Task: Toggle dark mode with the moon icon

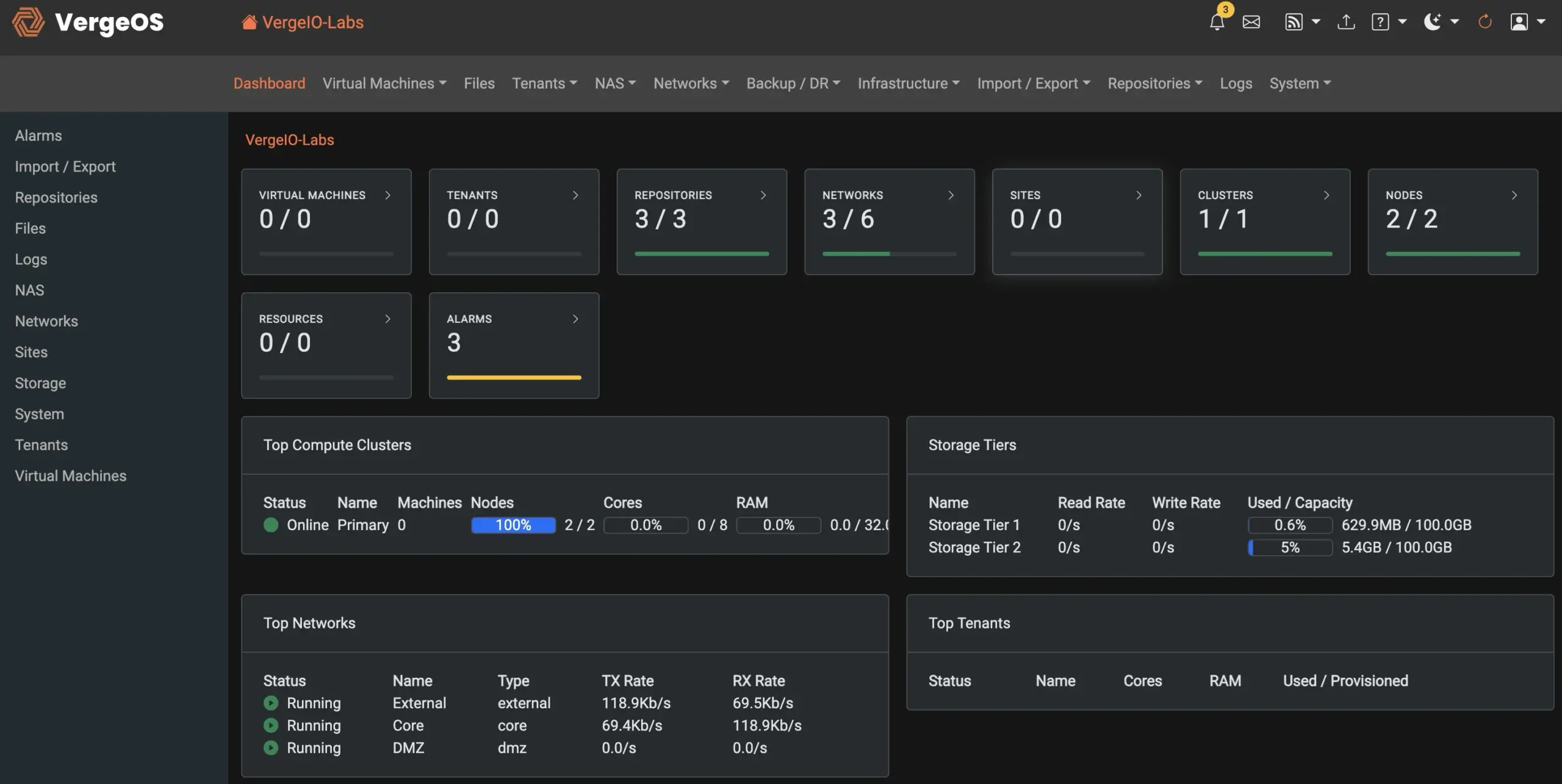Action: coord(1432,22)
